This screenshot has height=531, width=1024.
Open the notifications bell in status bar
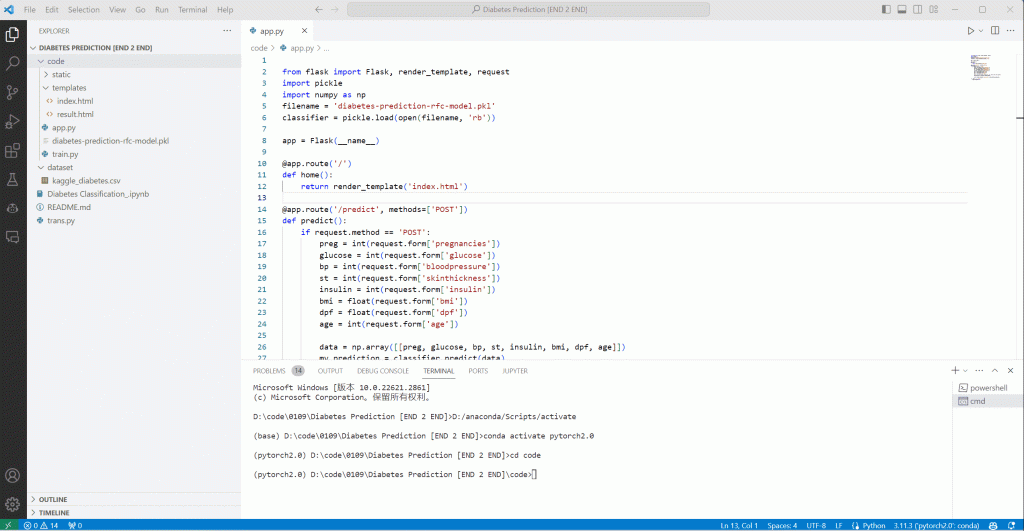point(1012,525)
